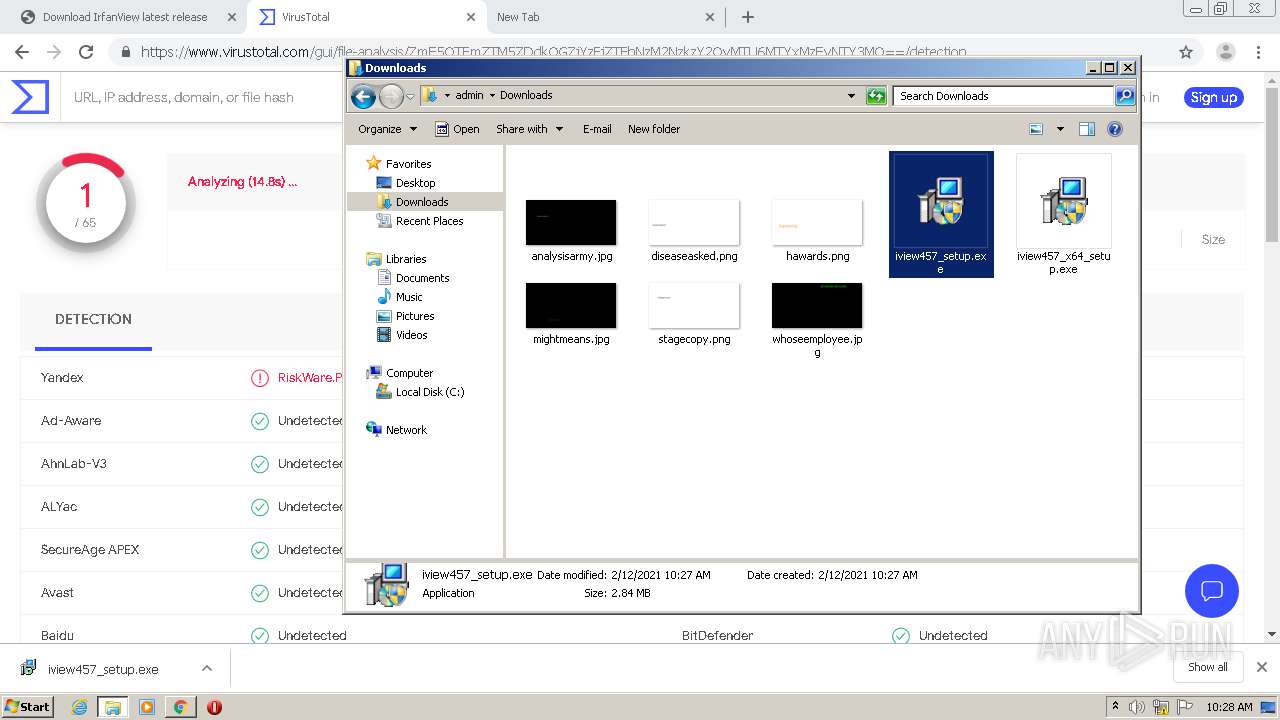Open a new Chrome tab with plus
Screen dimensions: 1280x720
point(747,17)
